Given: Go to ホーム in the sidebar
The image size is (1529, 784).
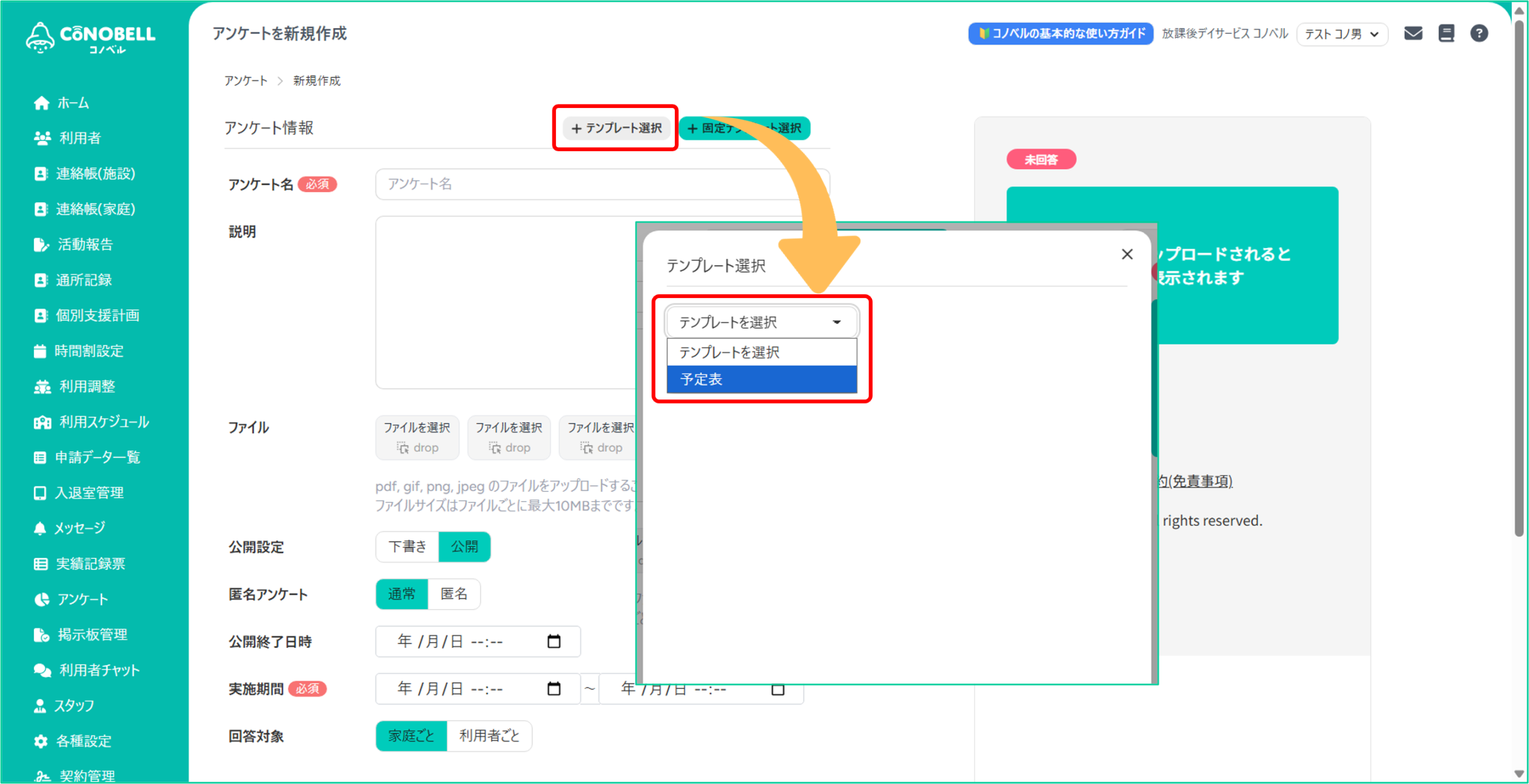Looking at the screenshot, I should click(73, 103).
